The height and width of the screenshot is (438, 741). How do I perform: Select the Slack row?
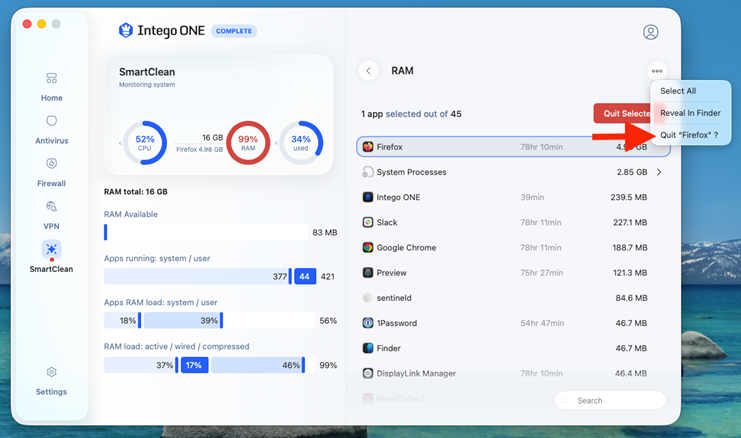(513, 222)
